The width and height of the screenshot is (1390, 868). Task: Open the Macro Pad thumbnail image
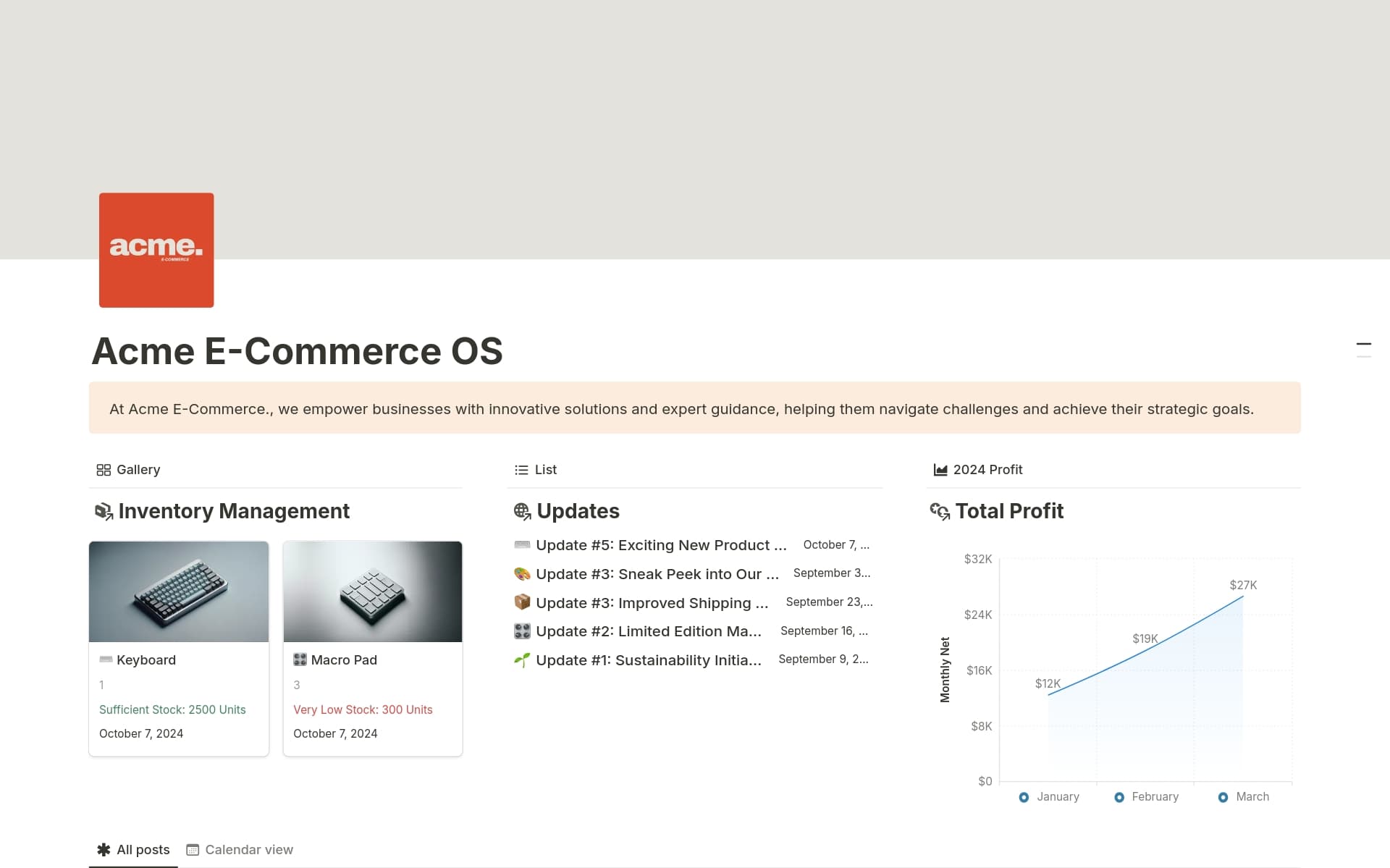click(x=373, y=591)
